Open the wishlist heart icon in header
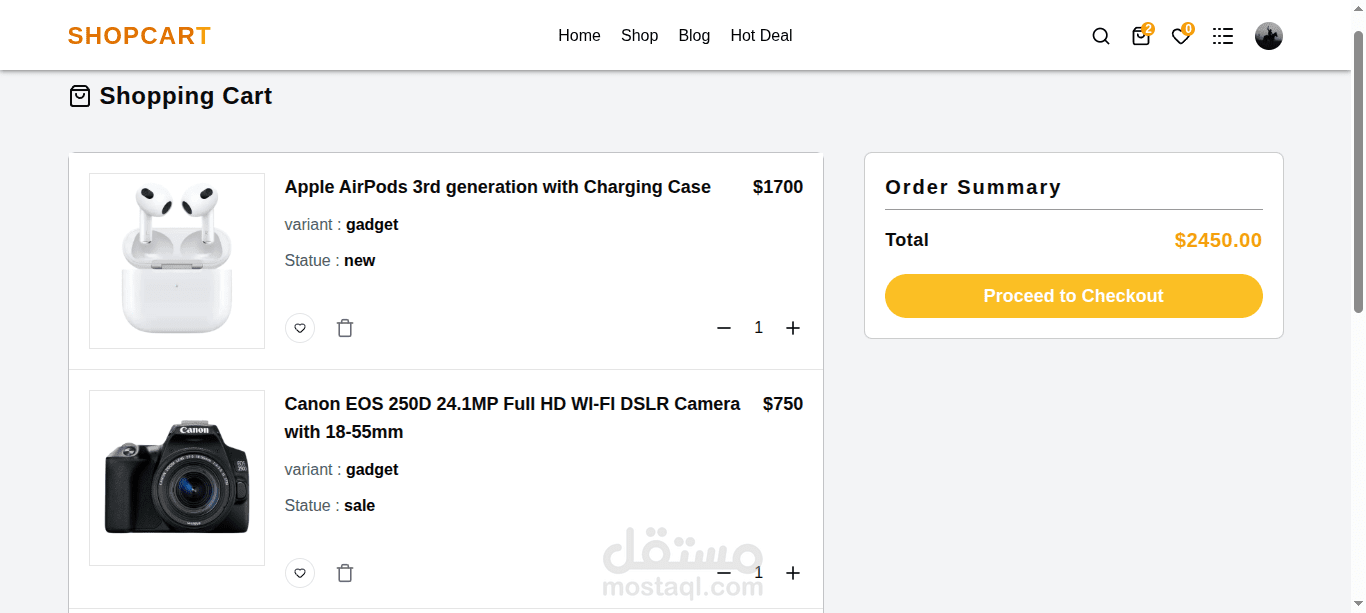1366x613 pixels. pos(1181,36)
